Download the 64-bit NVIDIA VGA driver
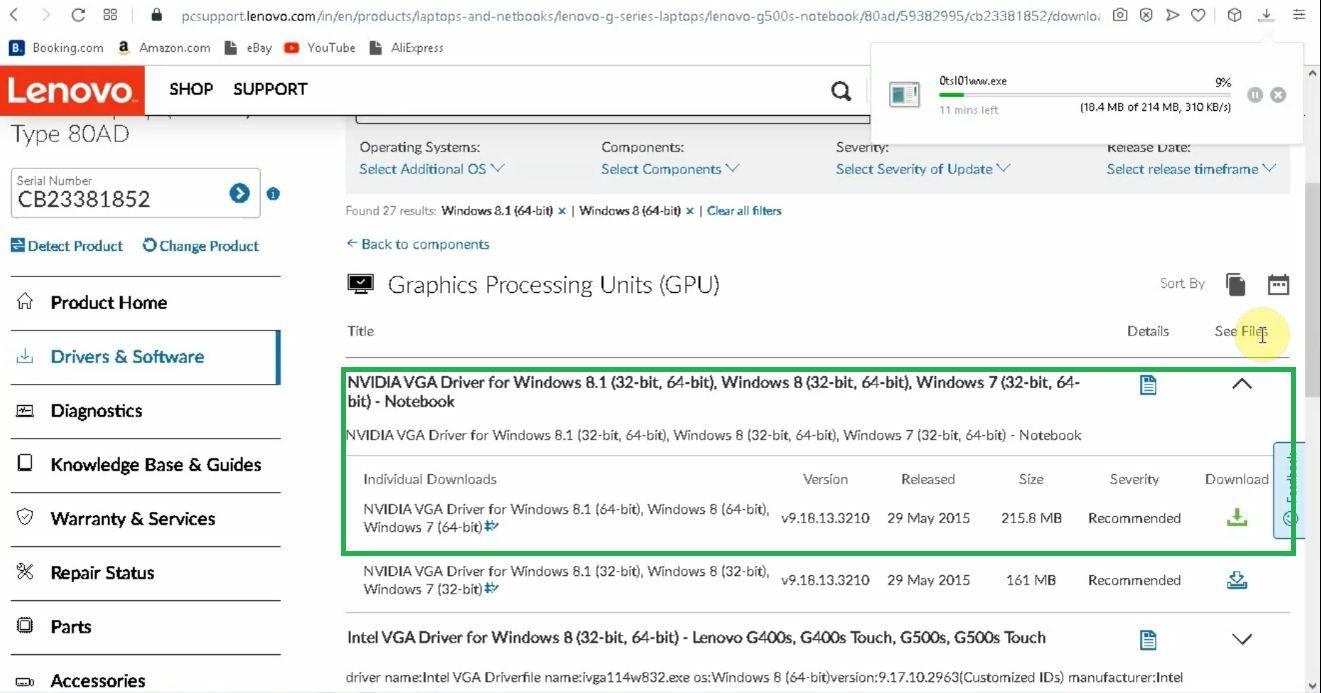The image size is (1321, 693). 1236,517
